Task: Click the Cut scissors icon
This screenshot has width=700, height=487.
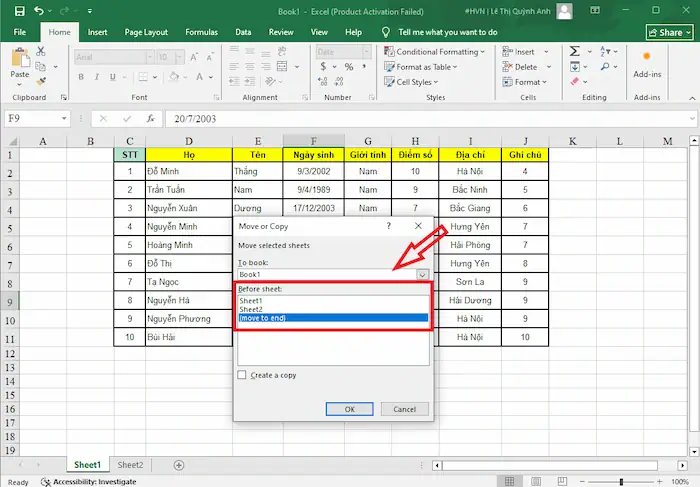Action: (43, 50)
